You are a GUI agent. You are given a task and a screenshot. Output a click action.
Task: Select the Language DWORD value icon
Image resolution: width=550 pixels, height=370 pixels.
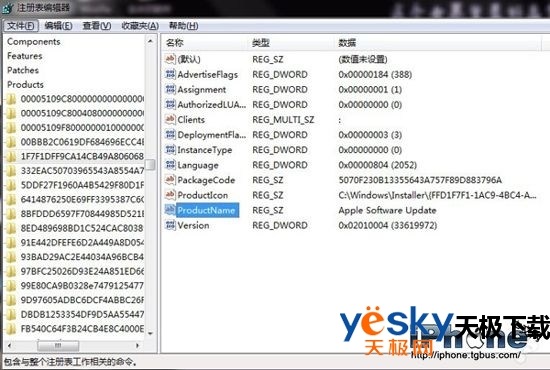(170, 164)
